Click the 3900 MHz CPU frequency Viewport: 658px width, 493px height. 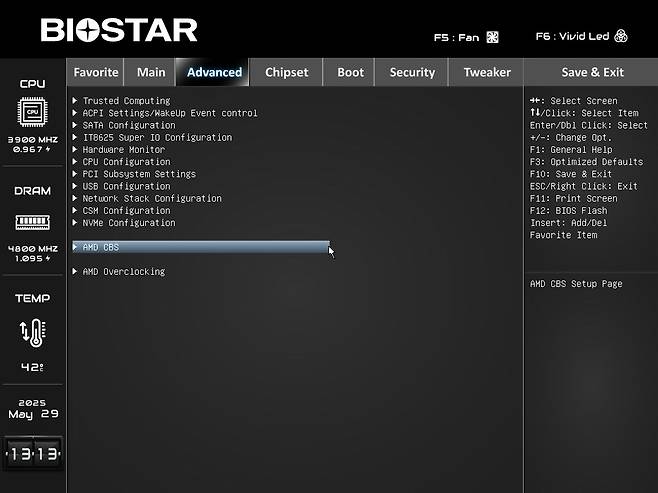click(33, 140)
